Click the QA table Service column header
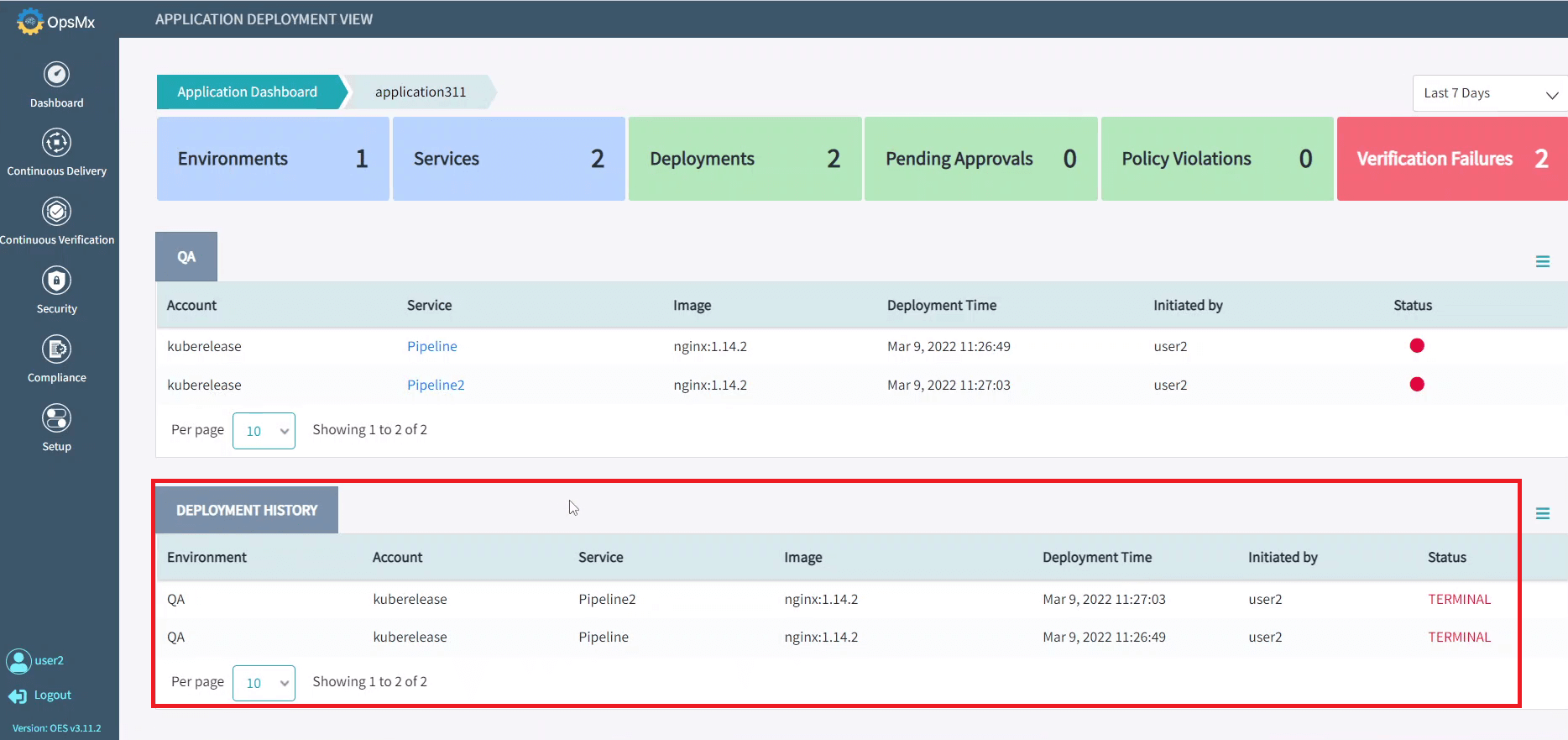Screen dimensions: 1568x740 pos(430,306)
